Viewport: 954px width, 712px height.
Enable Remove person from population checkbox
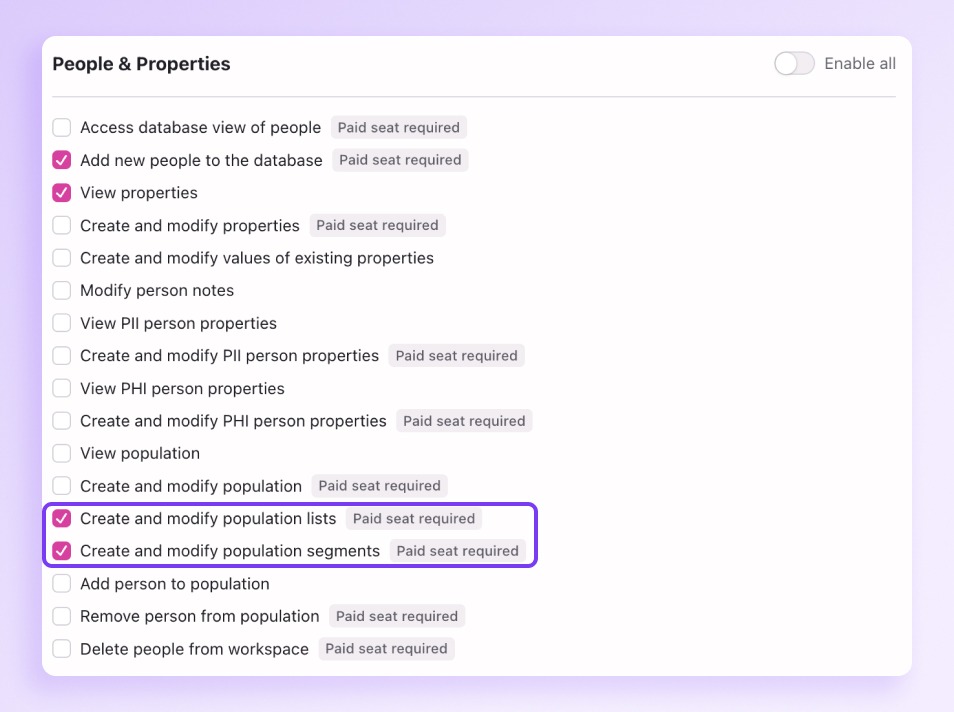[x=62, y=616]
